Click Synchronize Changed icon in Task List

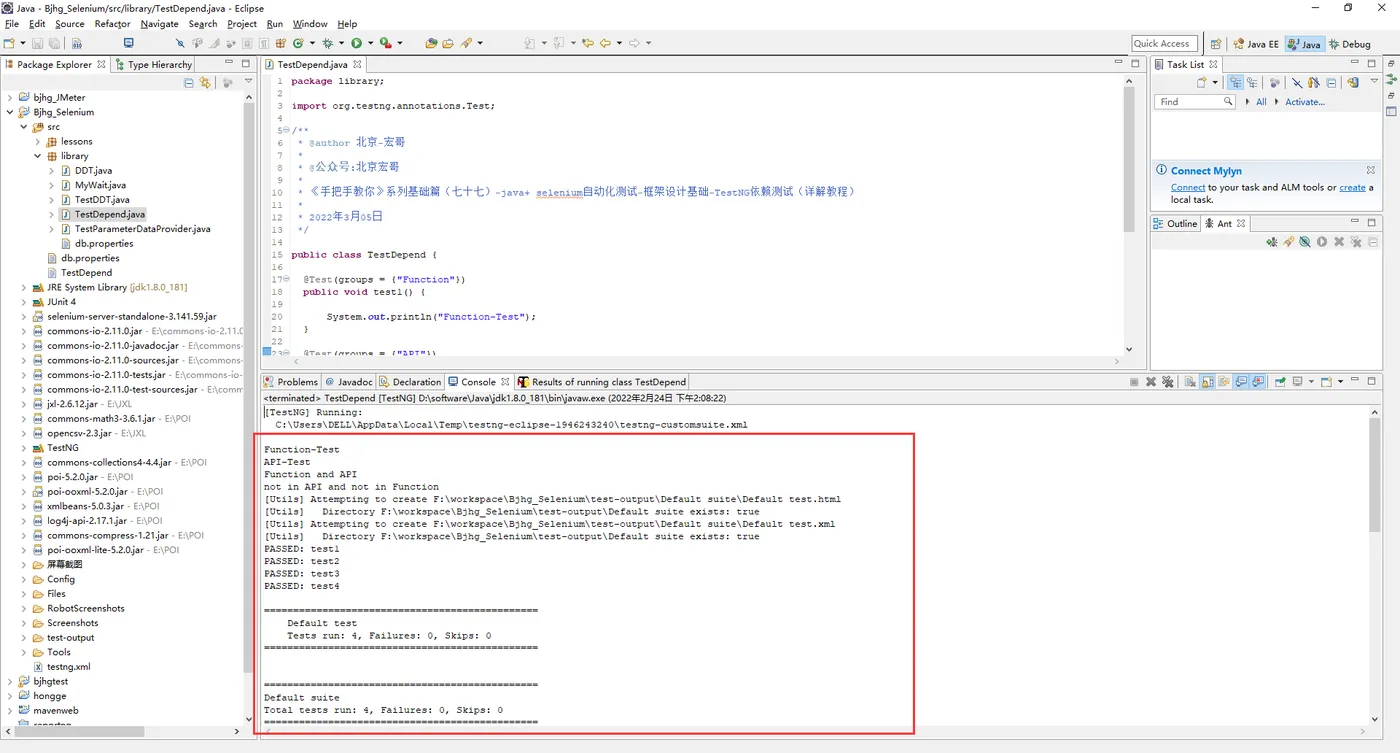pos(1352,83)
